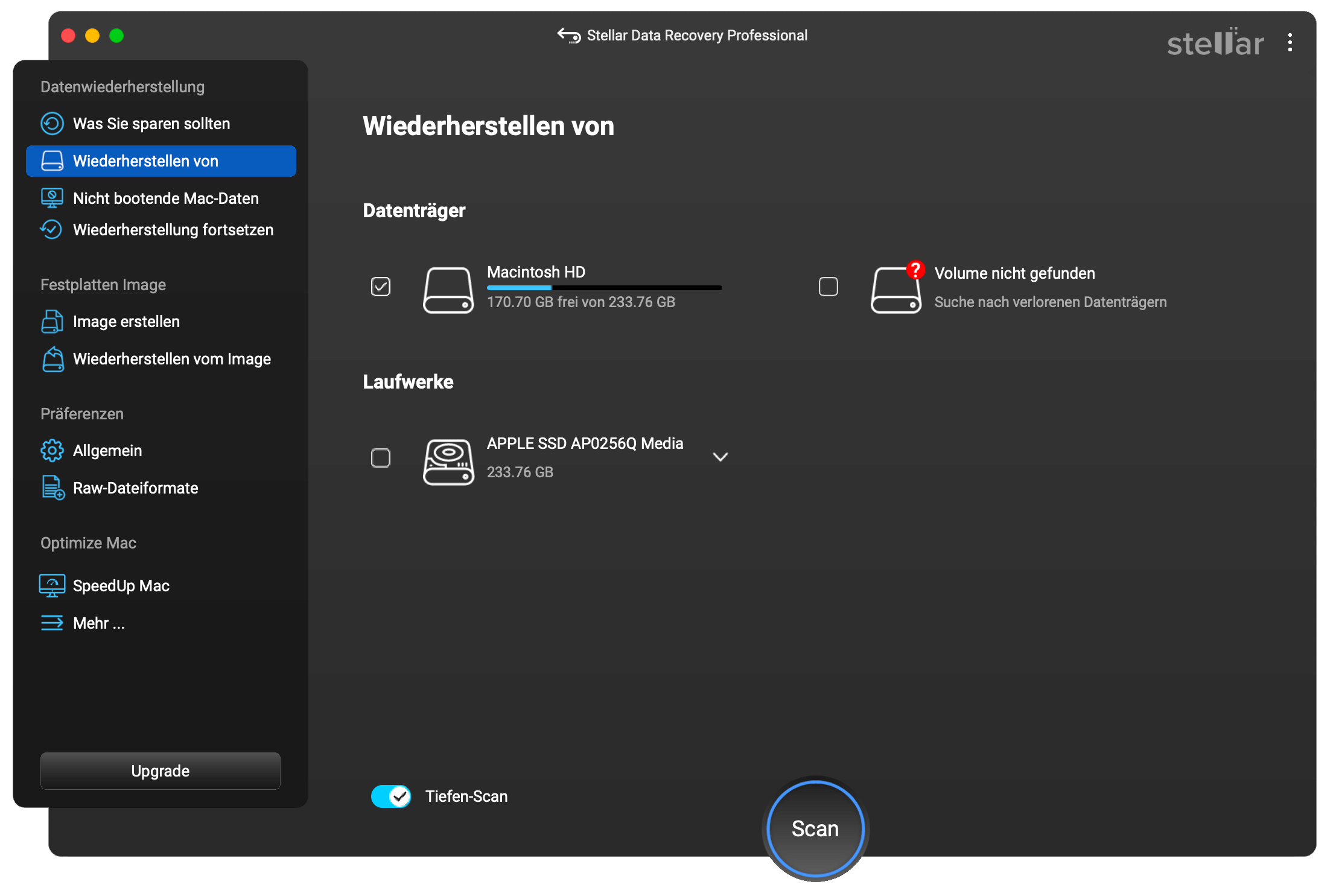Click the Was Sie sparen sollten icon
Image resolution: width=1336 pixels, height=896 pixels.
[52, 124]
